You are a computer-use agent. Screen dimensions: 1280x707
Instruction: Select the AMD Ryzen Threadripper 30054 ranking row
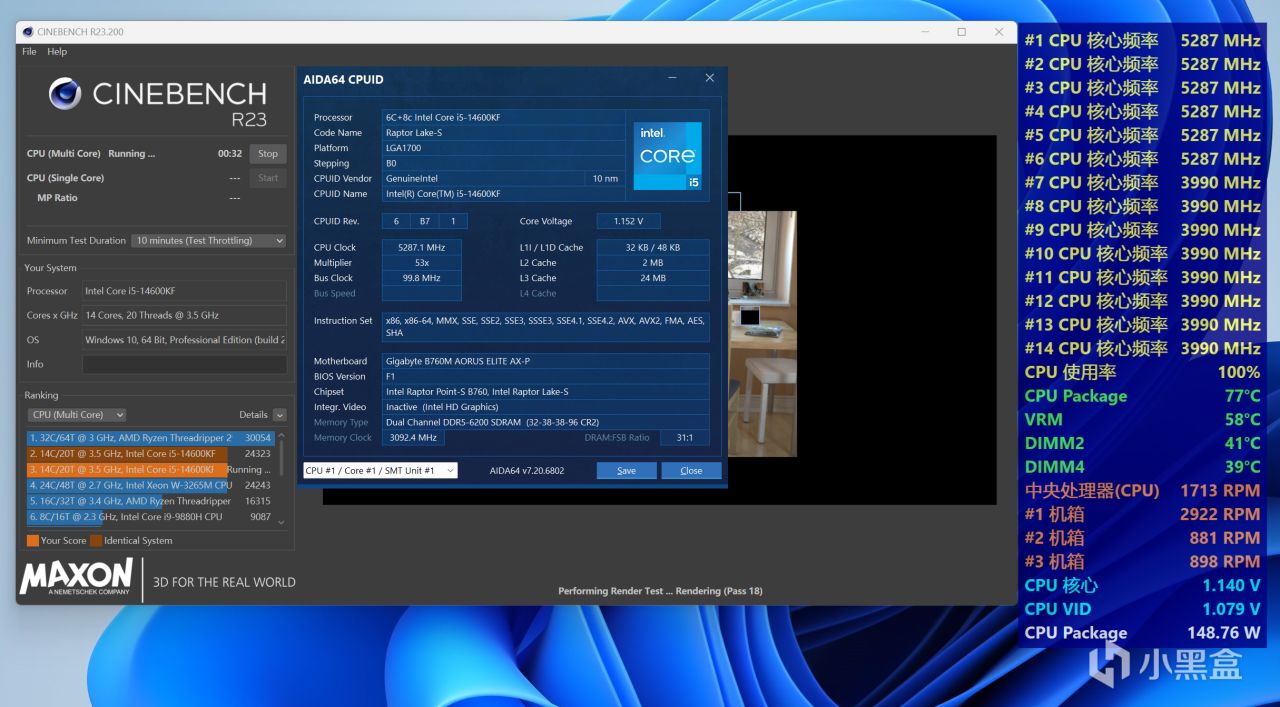coord(150,438)
